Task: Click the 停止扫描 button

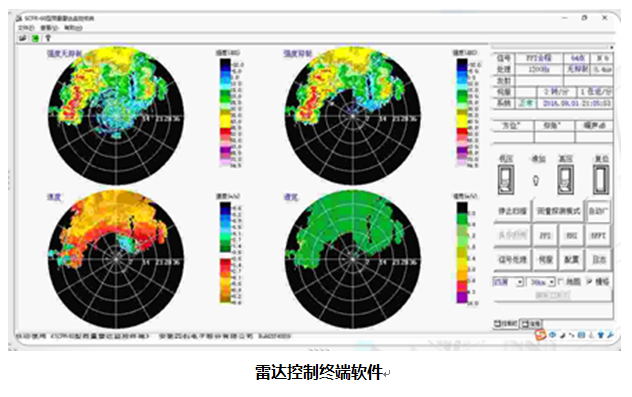Action: (x=512, y=211)
